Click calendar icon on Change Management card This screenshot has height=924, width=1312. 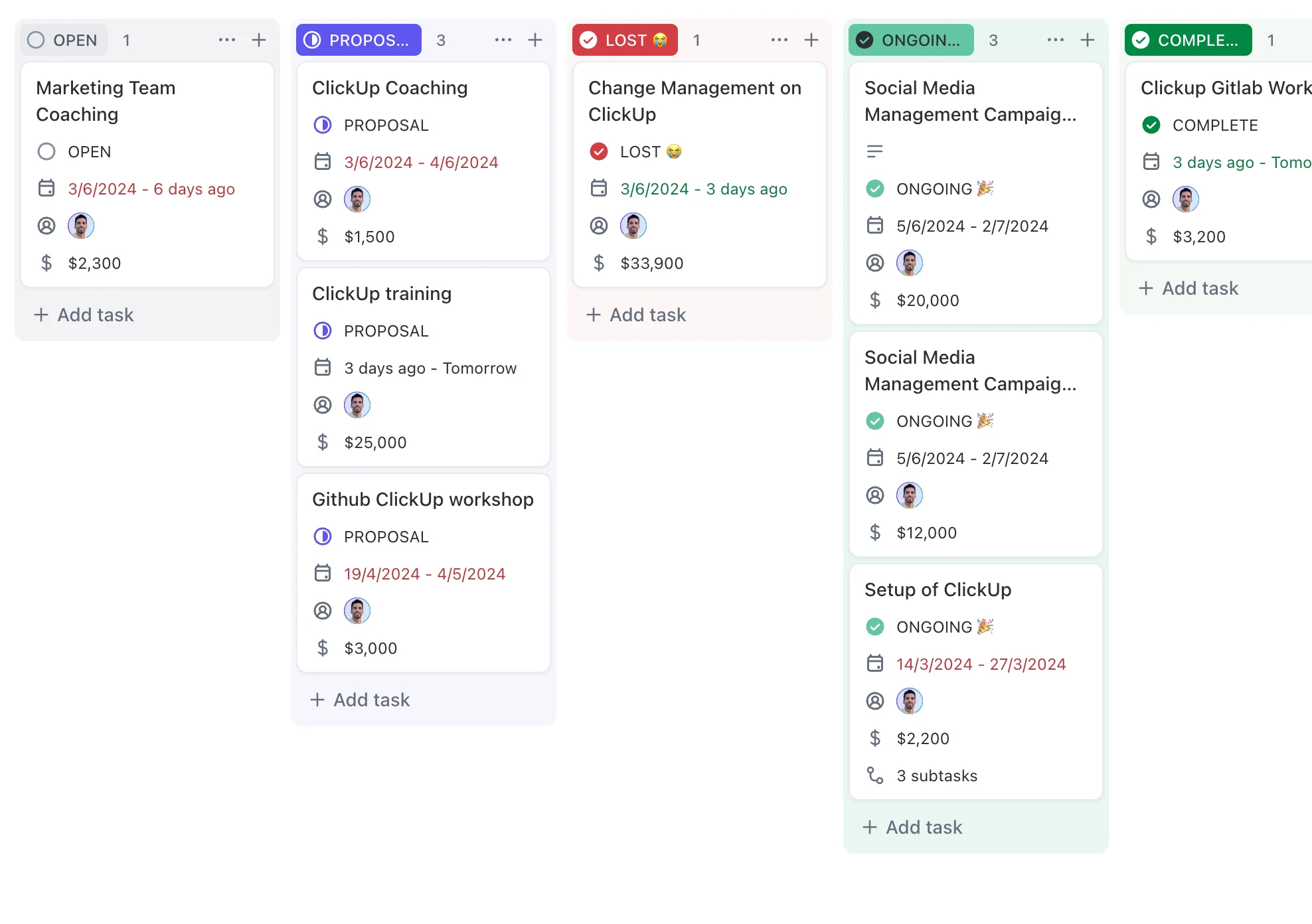coord(599,189)
